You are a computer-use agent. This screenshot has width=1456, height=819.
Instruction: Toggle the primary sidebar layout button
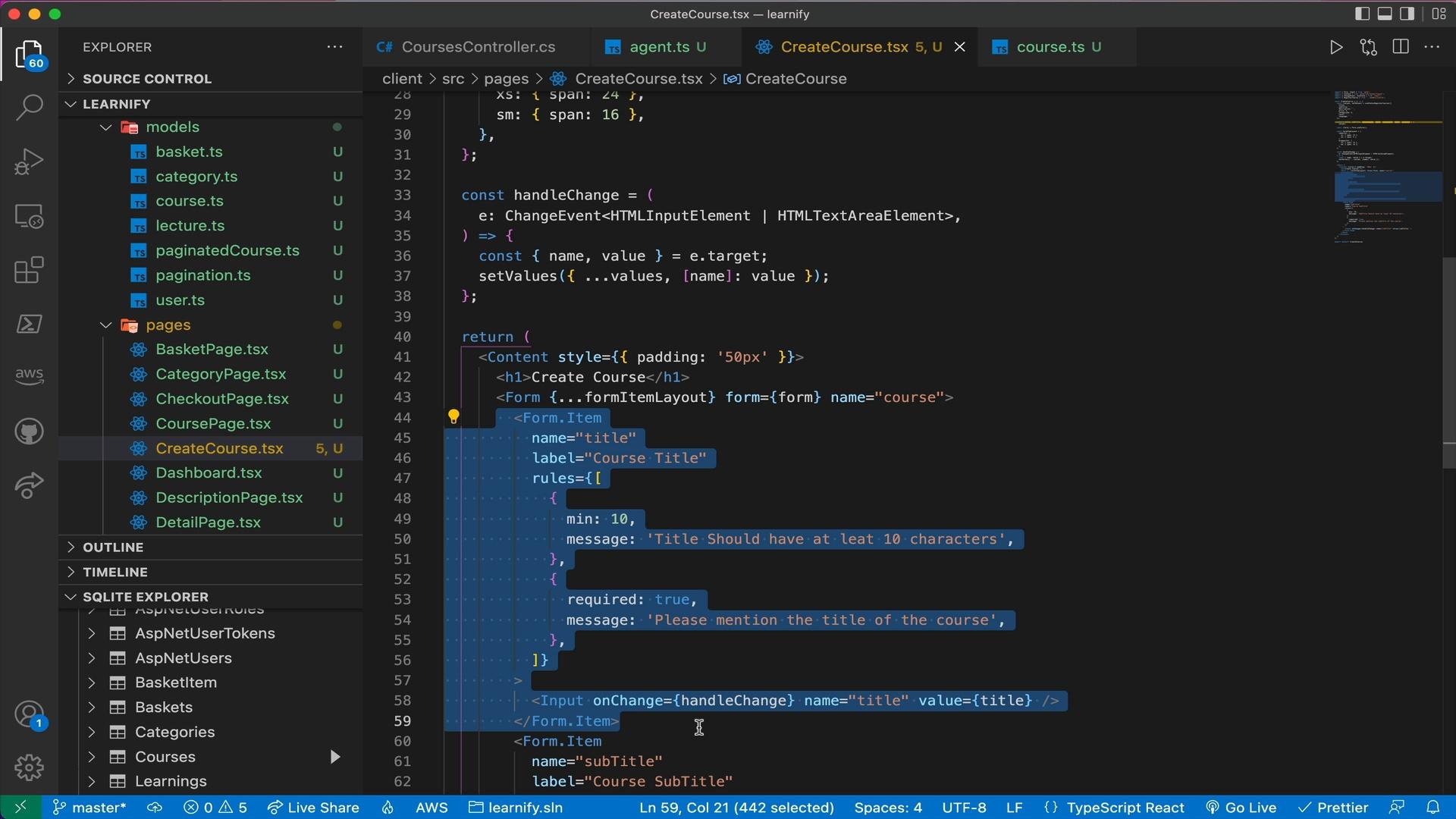pos(1362,14)
